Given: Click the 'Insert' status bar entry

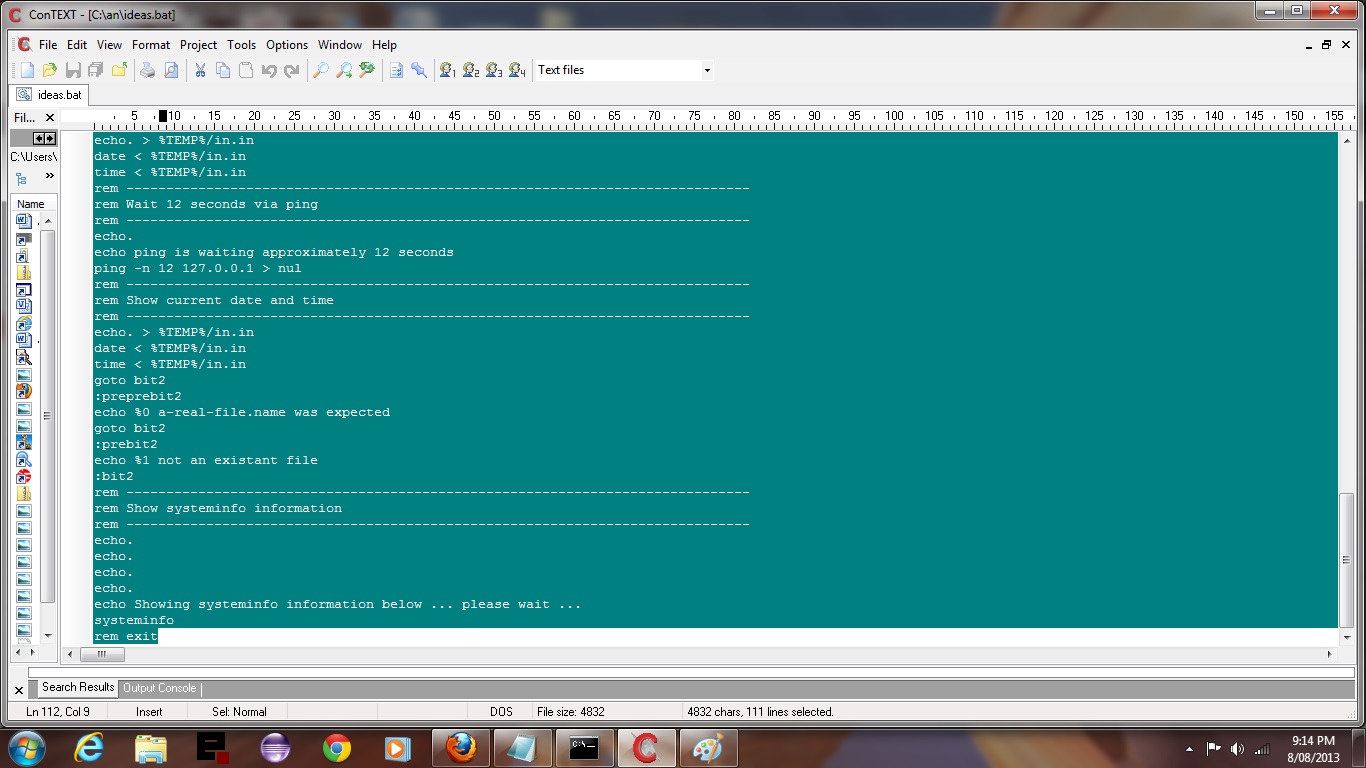Looking at the screenshot, I should (x=149, y=712).
